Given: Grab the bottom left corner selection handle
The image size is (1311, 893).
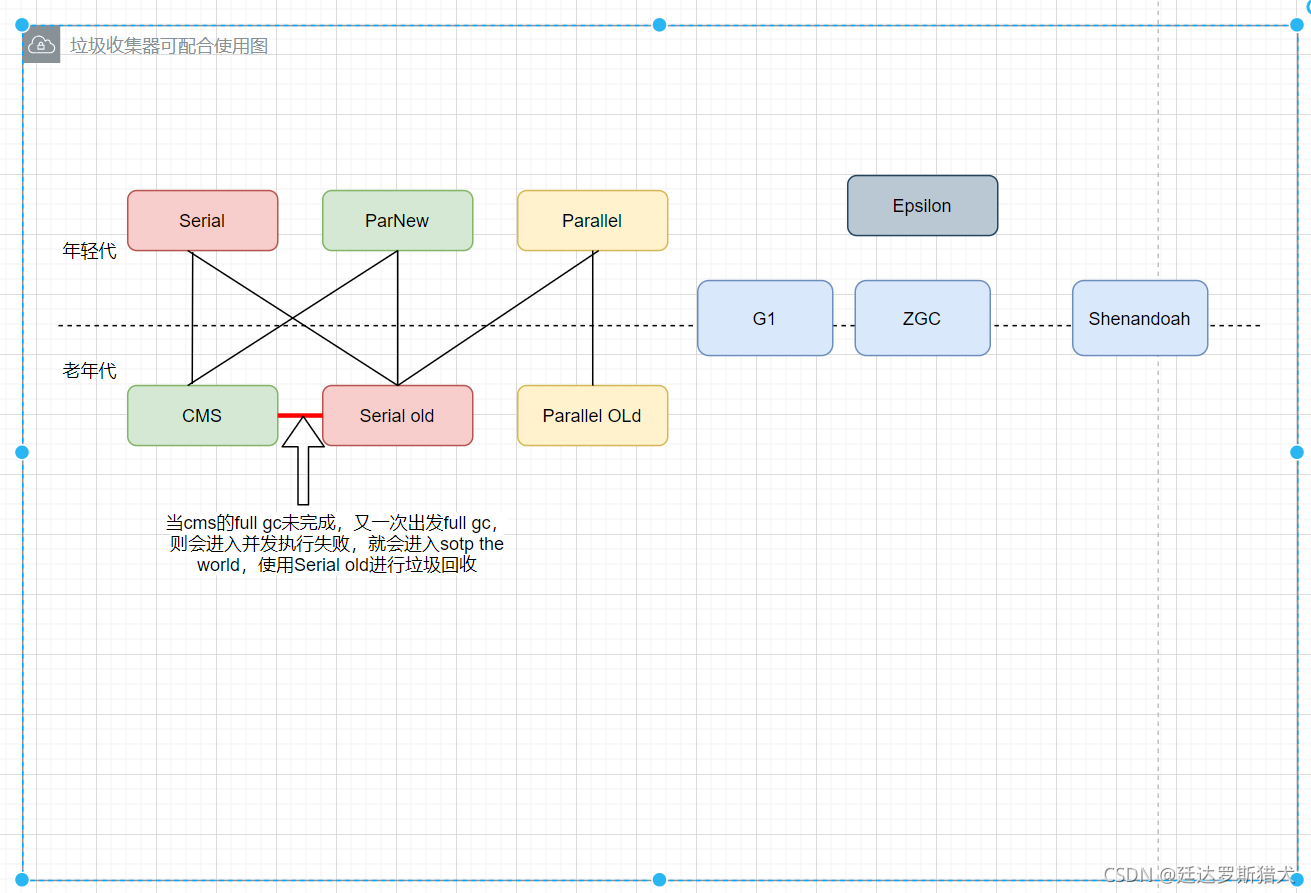Looking at the screenshot, I should [x=22, y=880].
